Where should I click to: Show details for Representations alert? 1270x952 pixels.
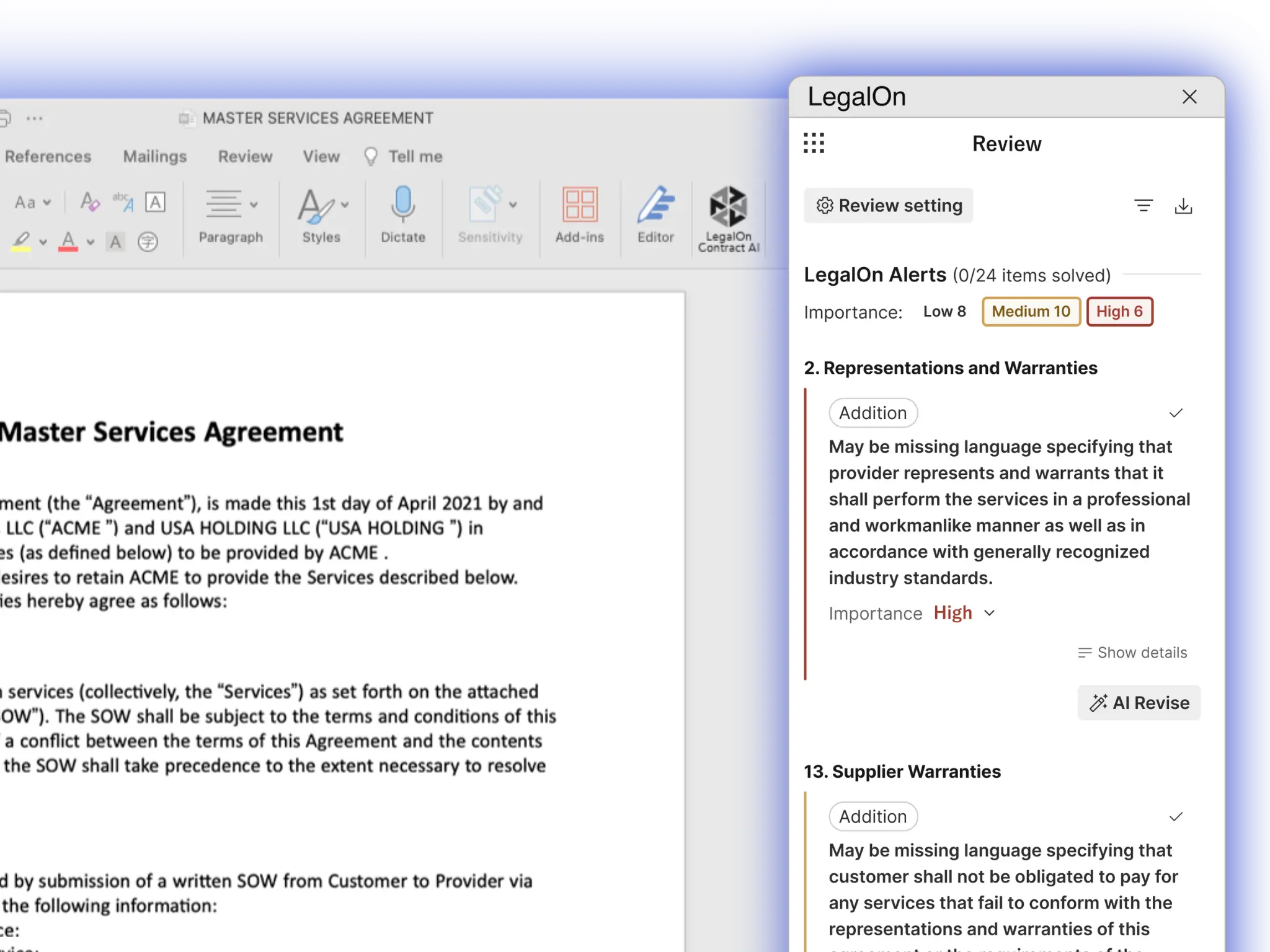(x=1132, y=653)
